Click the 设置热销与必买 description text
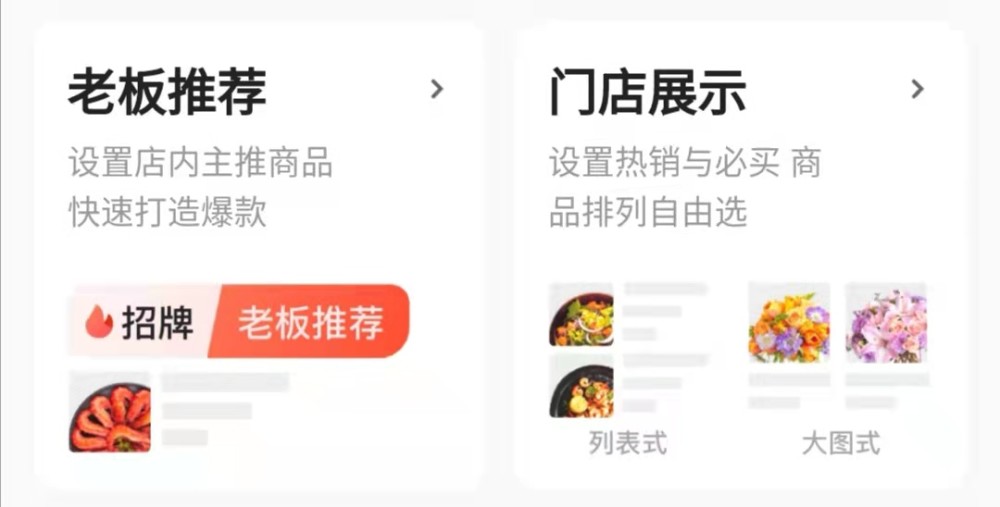 pos(664,163)
